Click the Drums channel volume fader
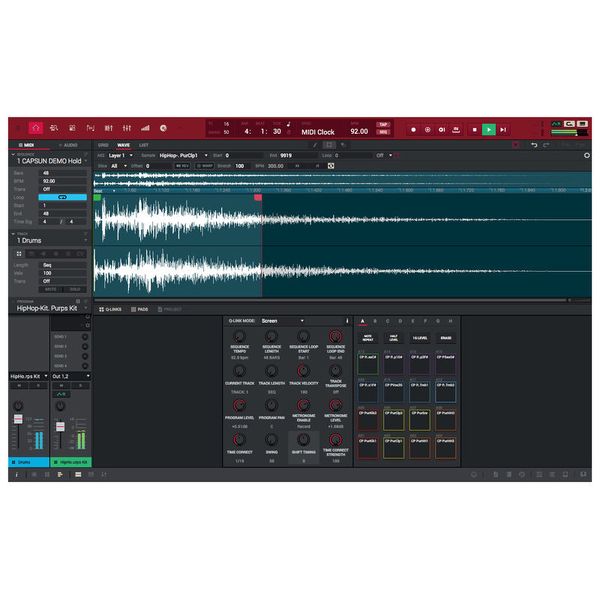This screenshot has width=600, height=600. (18, 419)
